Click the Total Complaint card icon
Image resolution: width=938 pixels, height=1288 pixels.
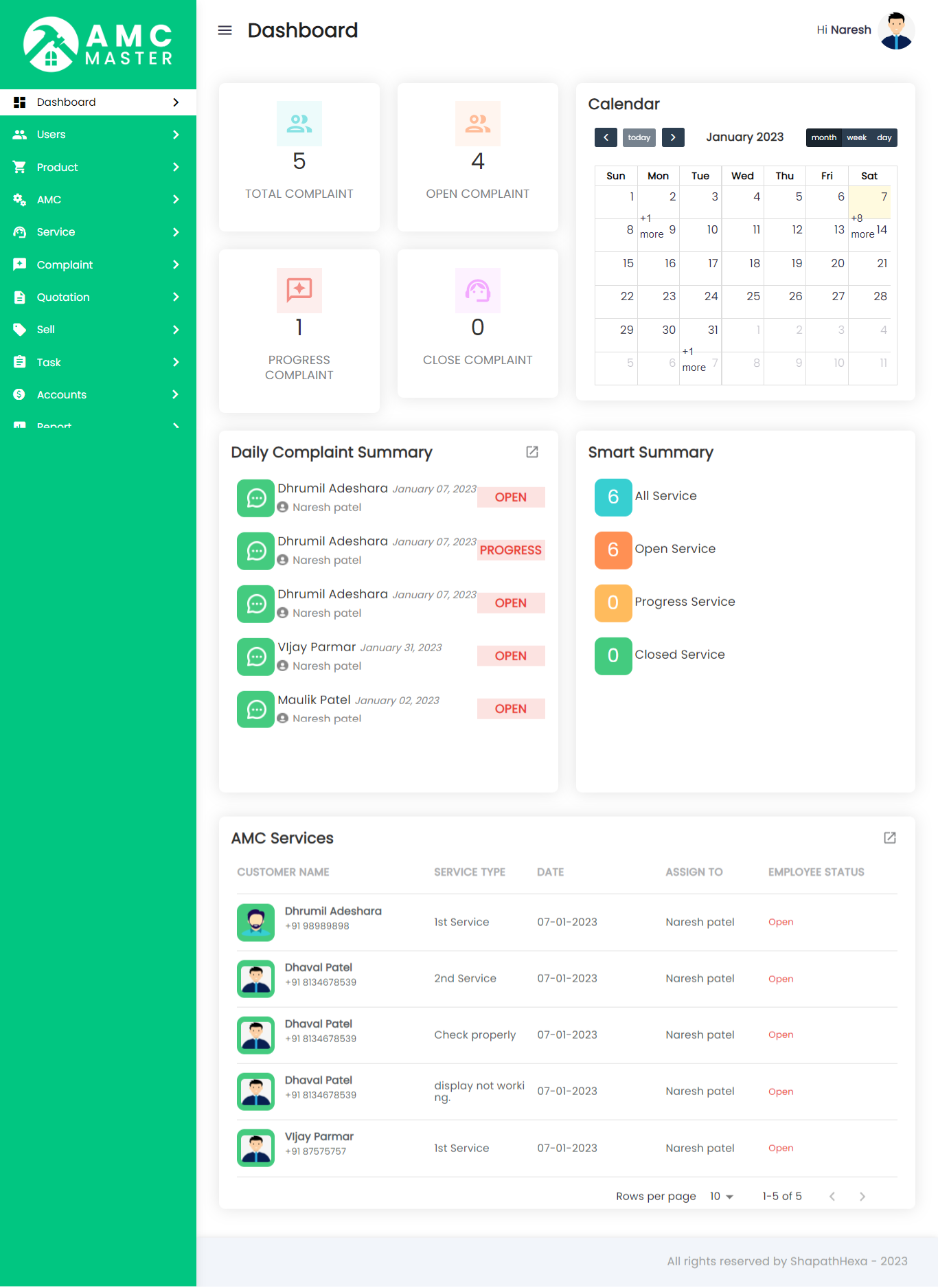[299, 124]
